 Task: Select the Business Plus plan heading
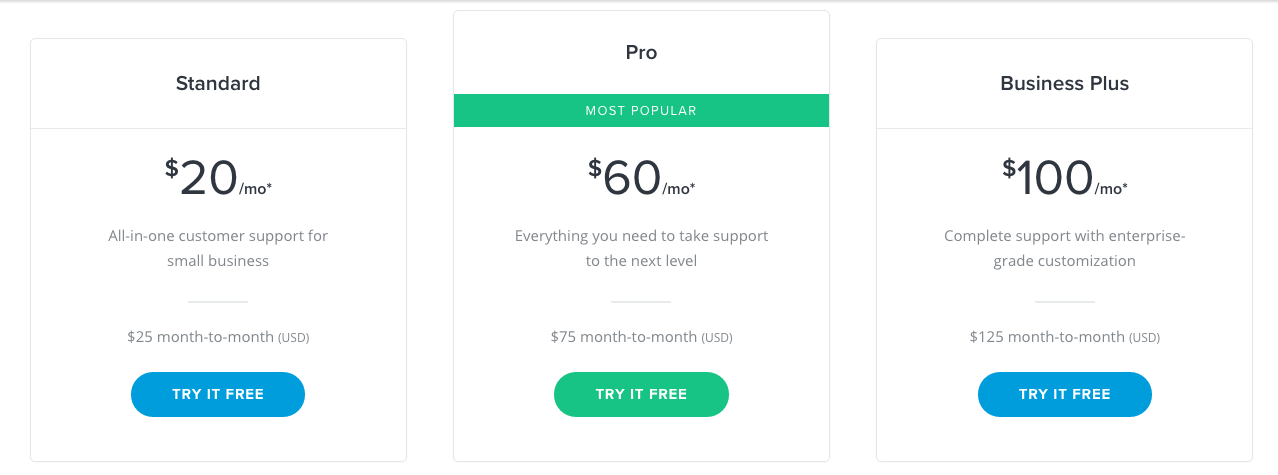pyautogui.click(x=1064, y=84)
